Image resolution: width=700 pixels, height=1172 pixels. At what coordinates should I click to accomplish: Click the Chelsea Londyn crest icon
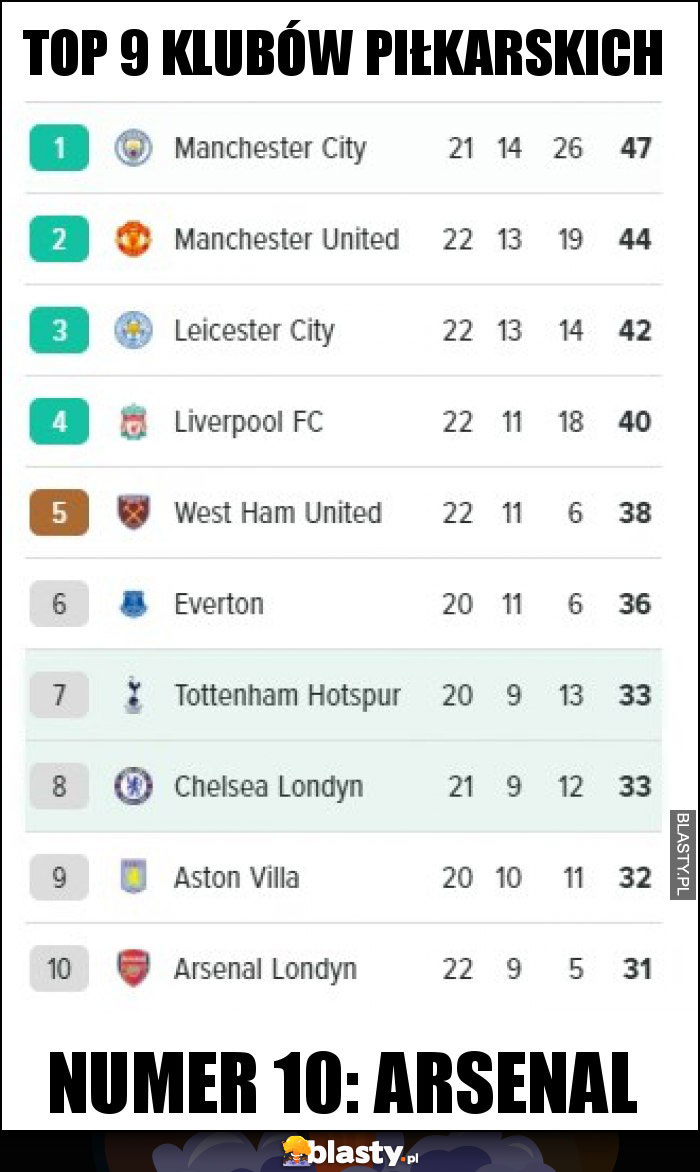(x=134, y=786)
